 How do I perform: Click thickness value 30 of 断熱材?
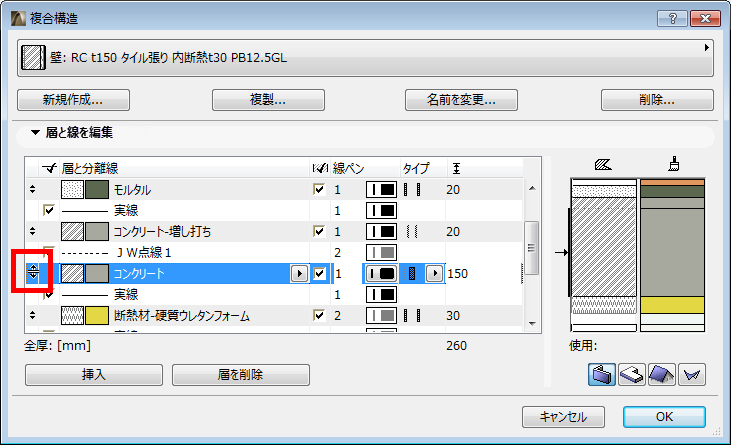(x=453, y=315)
